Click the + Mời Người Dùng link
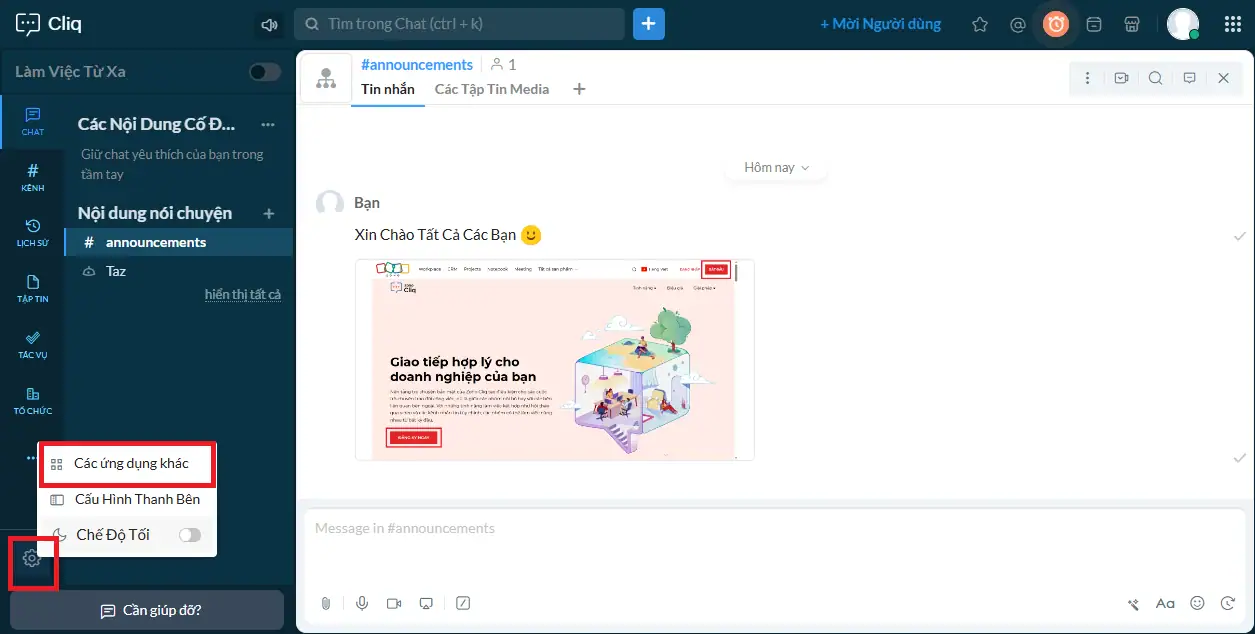The height and width of the screenshot is (634, 1255). [880, 24]
